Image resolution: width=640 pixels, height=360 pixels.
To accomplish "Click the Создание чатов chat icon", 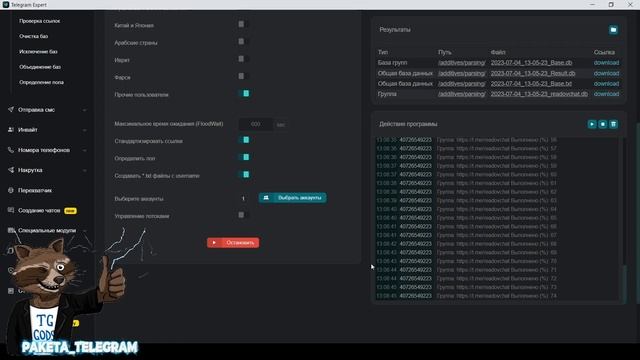I will pos(11,210).
